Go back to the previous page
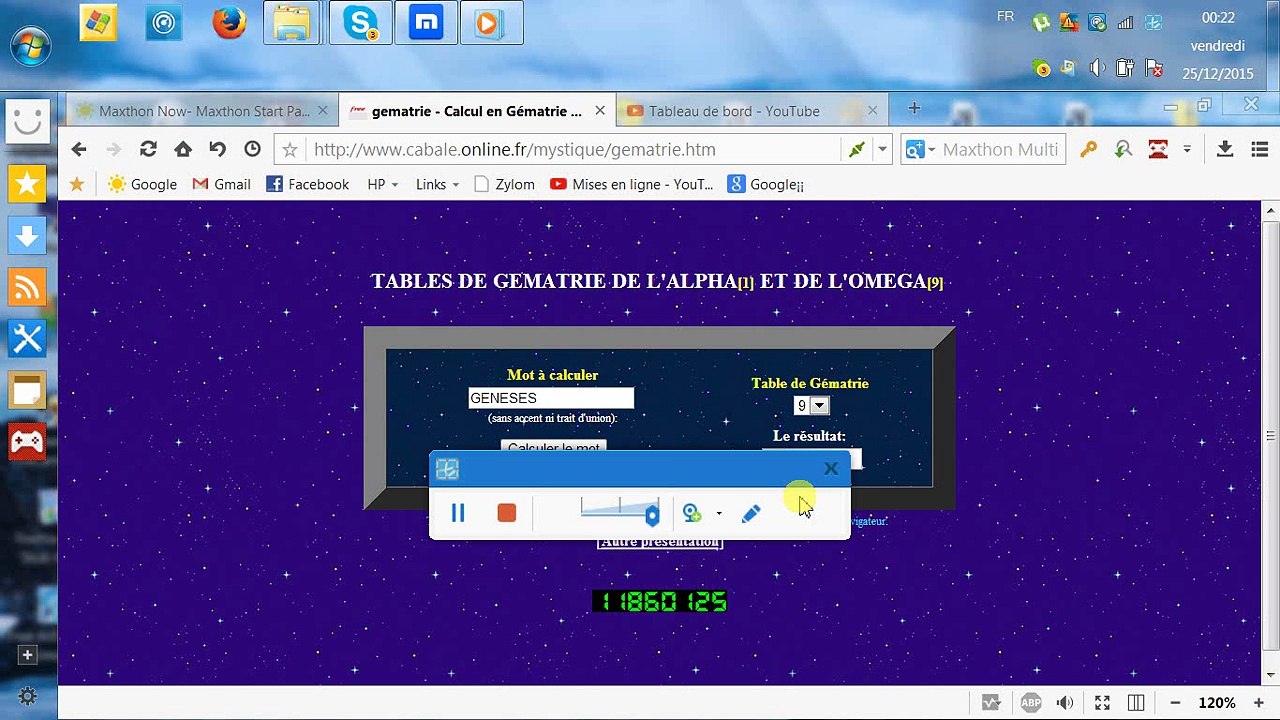The width and height of the screenshot is (1280, 720). tap(79, 149)
